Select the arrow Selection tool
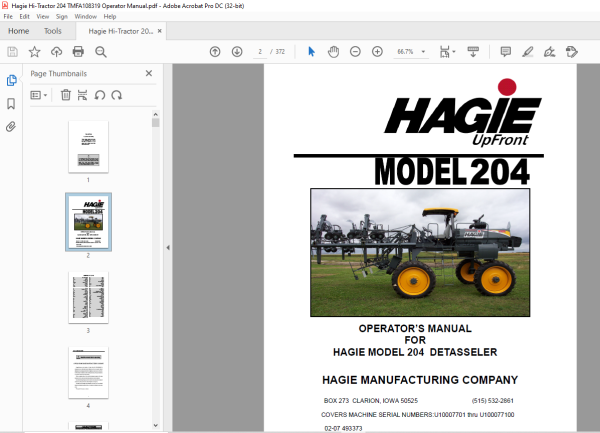 tap(311, 52)
